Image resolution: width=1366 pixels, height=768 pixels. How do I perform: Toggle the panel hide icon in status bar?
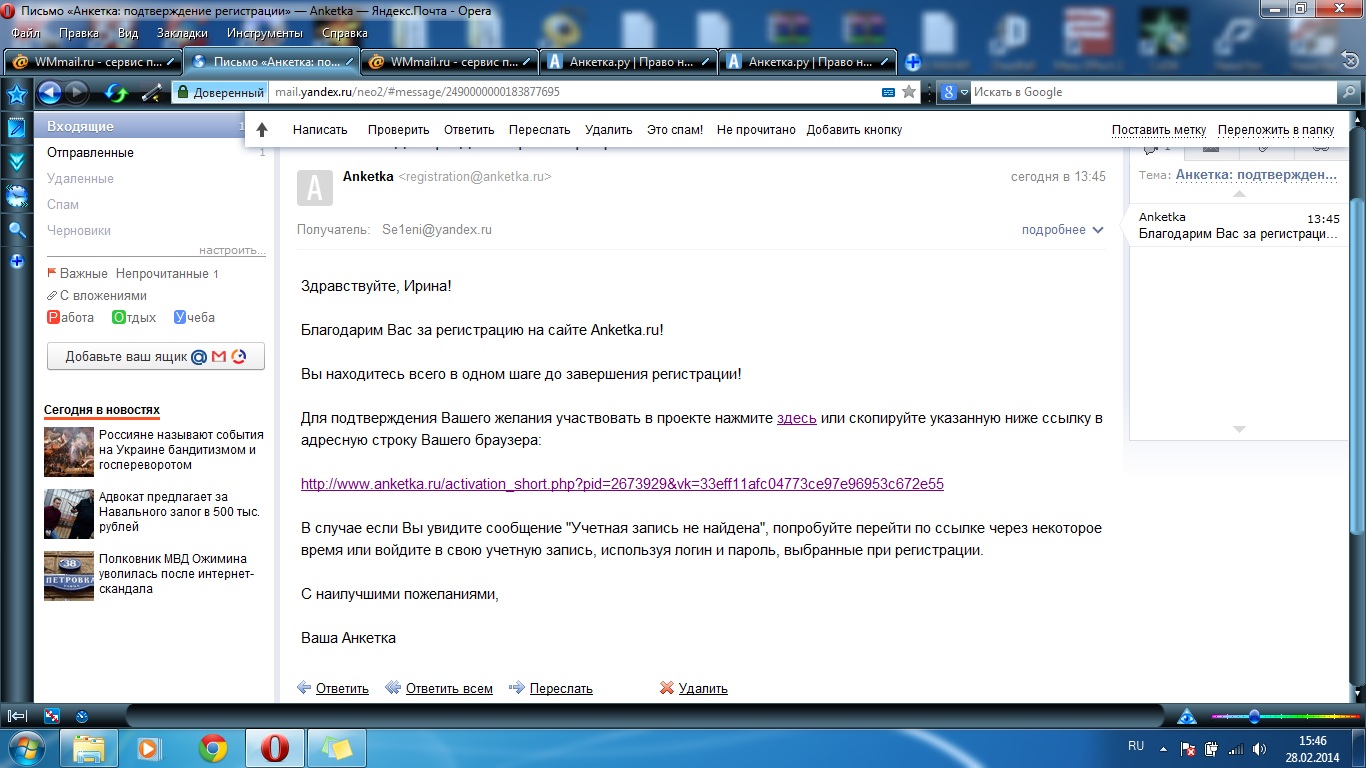point(17,716)
